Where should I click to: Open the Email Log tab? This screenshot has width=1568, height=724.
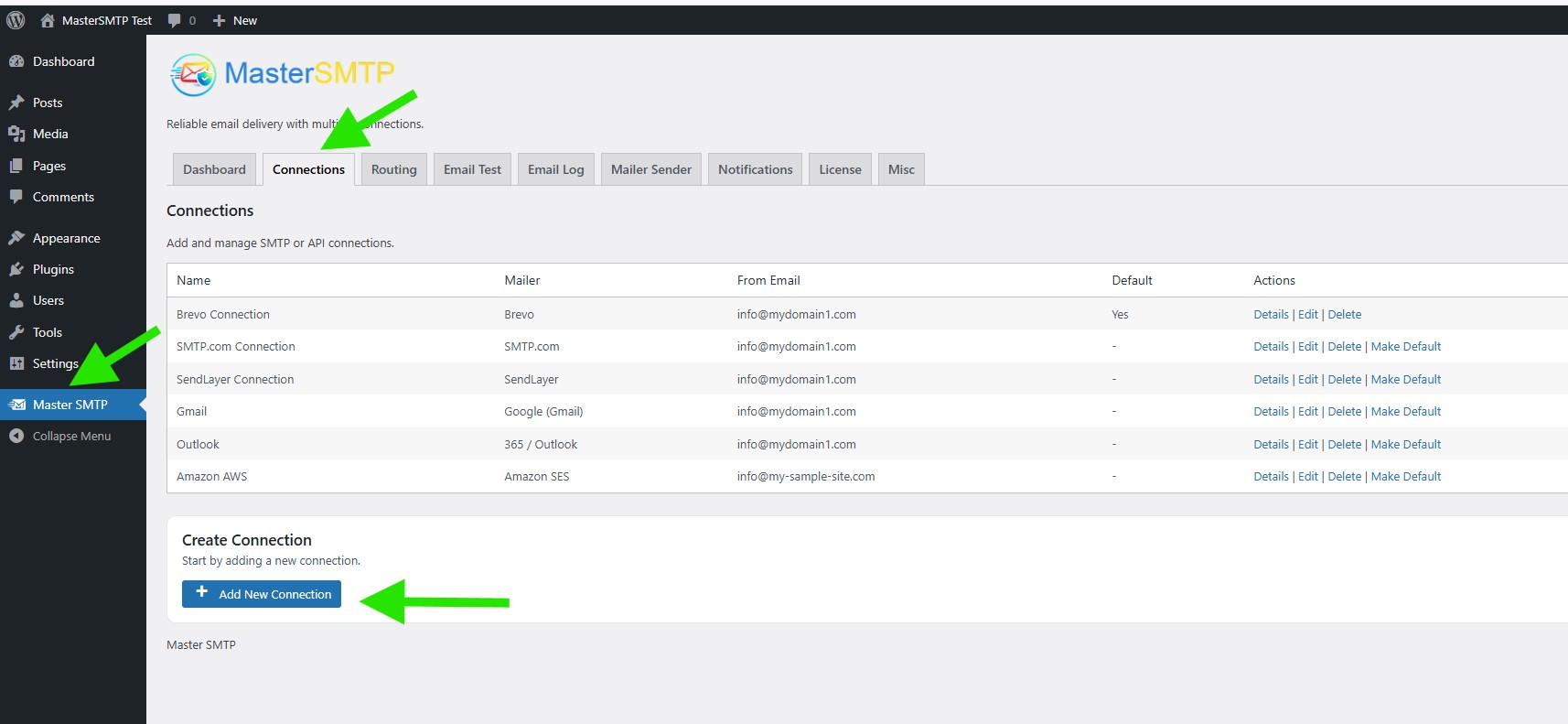555,169
